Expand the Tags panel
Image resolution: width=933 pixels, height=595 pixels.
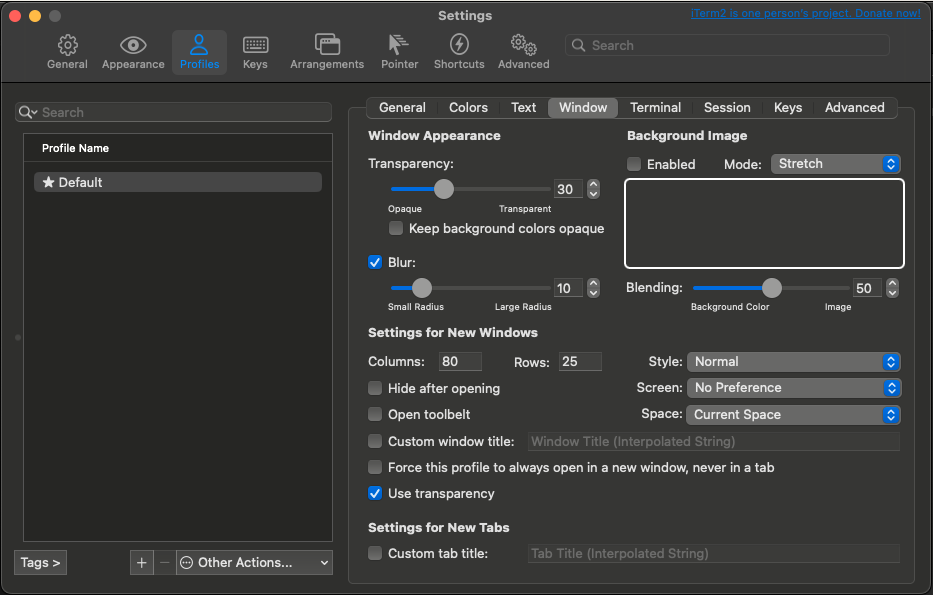[40, 563]
